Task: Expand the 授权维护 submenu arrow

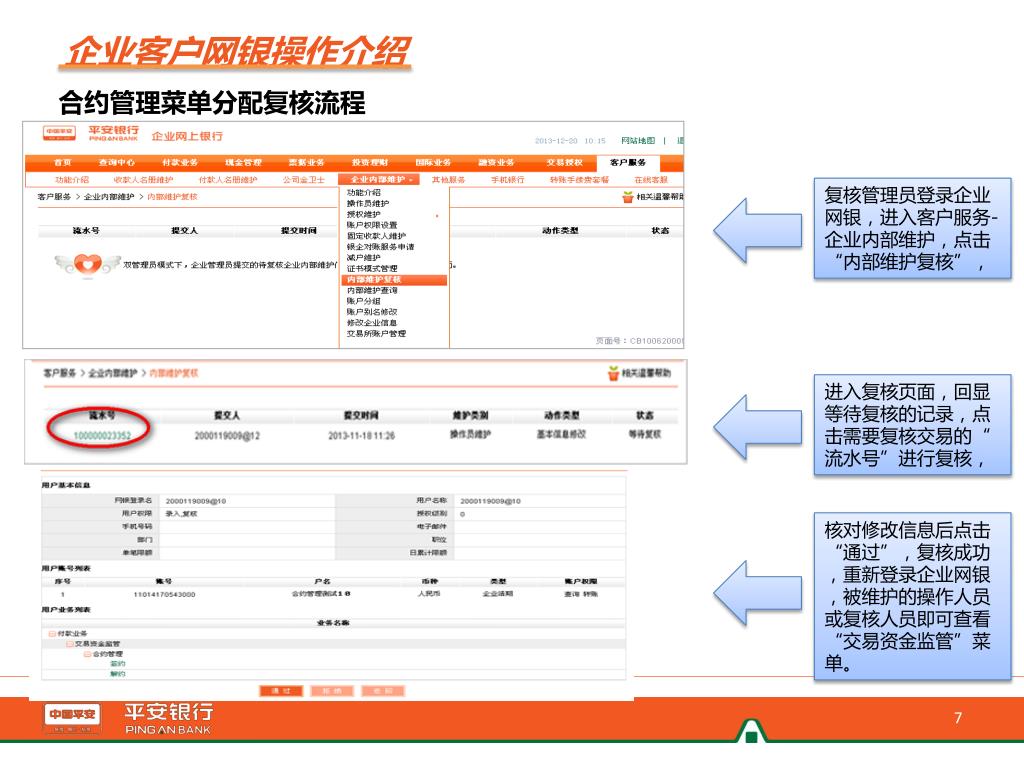Action: tap(437, 215)
